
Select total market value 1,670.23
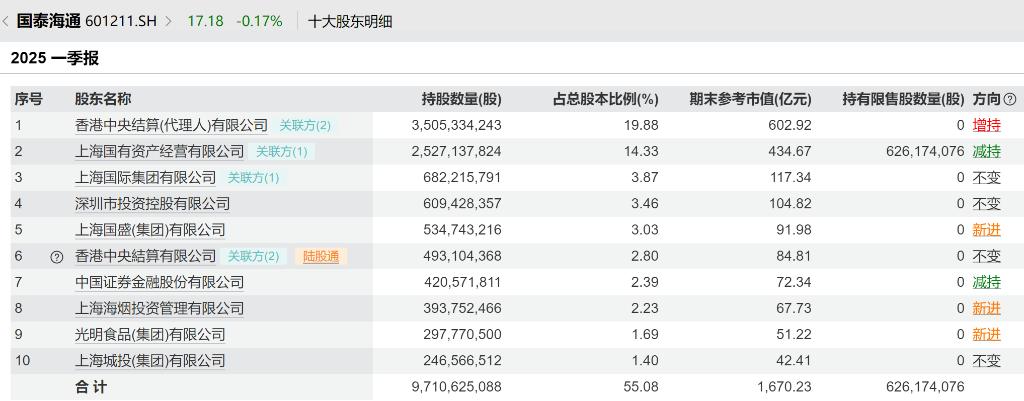[786, 387]
